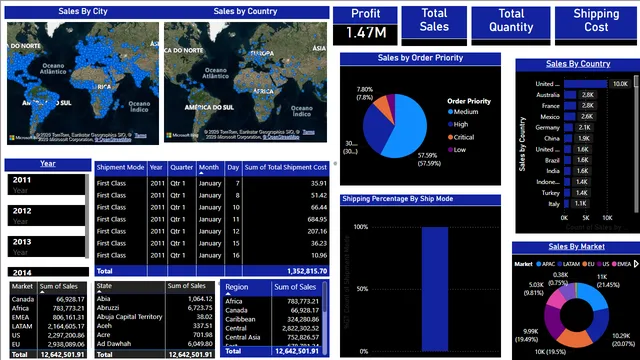Select the United States bar labeled 10.0K
Image resolution: width=640 pixels, height=360 pixels.
[585, 84]
